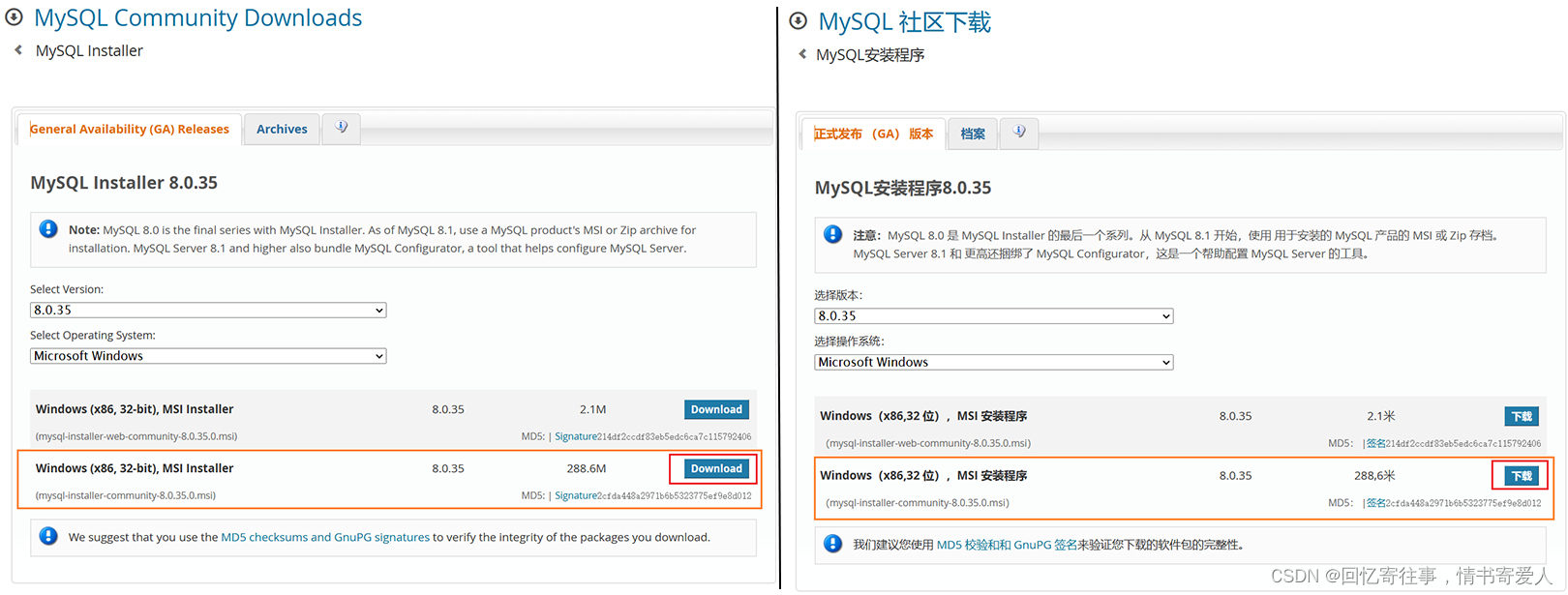Download the 2.1M web-community MSI installer
Screen dimensions: 1568x595
pos(716,409)
